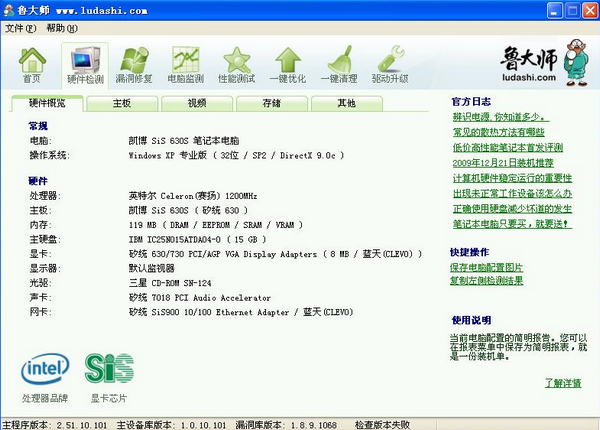The image size is (600, 430).
Task: Open the 出现未正常工作设备该怎么办 link
Action: 512,194
